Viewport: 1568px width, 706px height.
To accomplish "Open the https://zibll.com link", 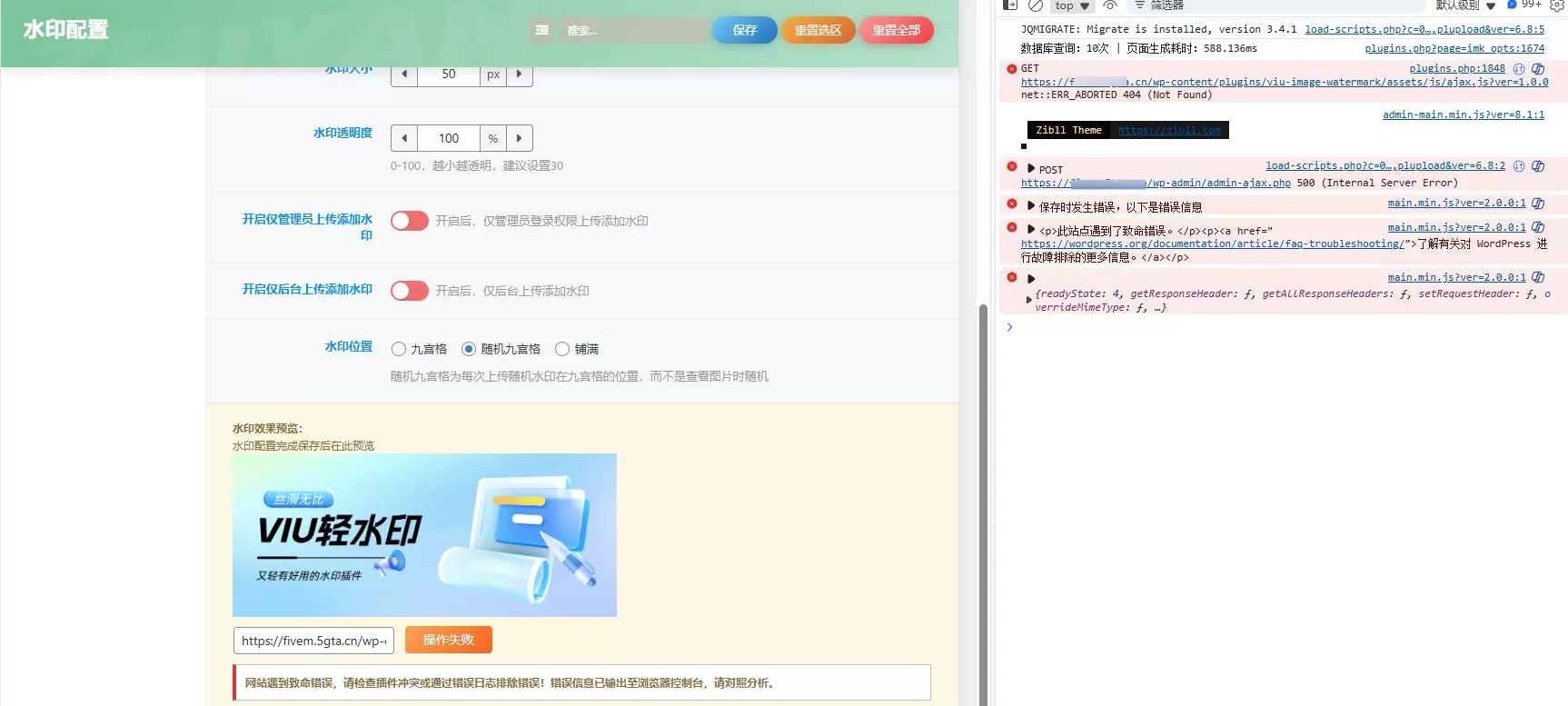I will click(x=1169, y=130).
